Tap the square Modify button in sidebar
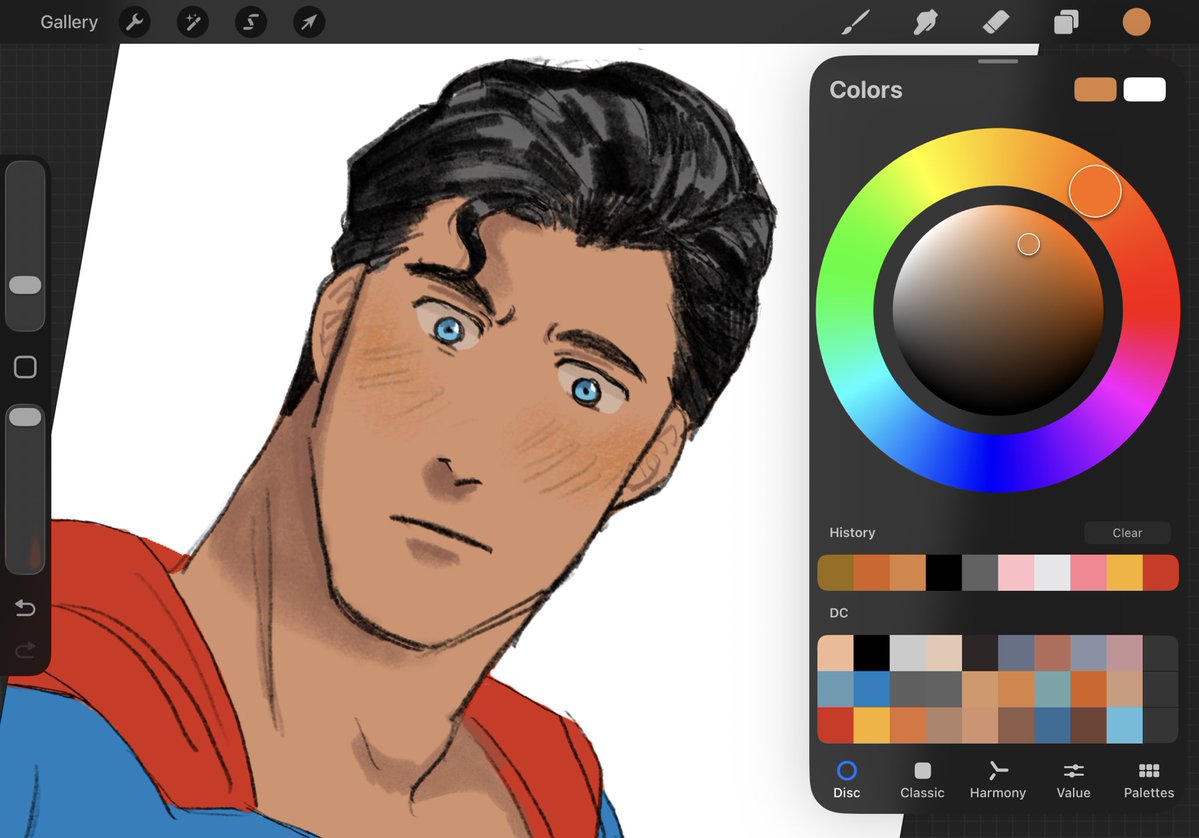1199x838 pixels. pos(25,367)
